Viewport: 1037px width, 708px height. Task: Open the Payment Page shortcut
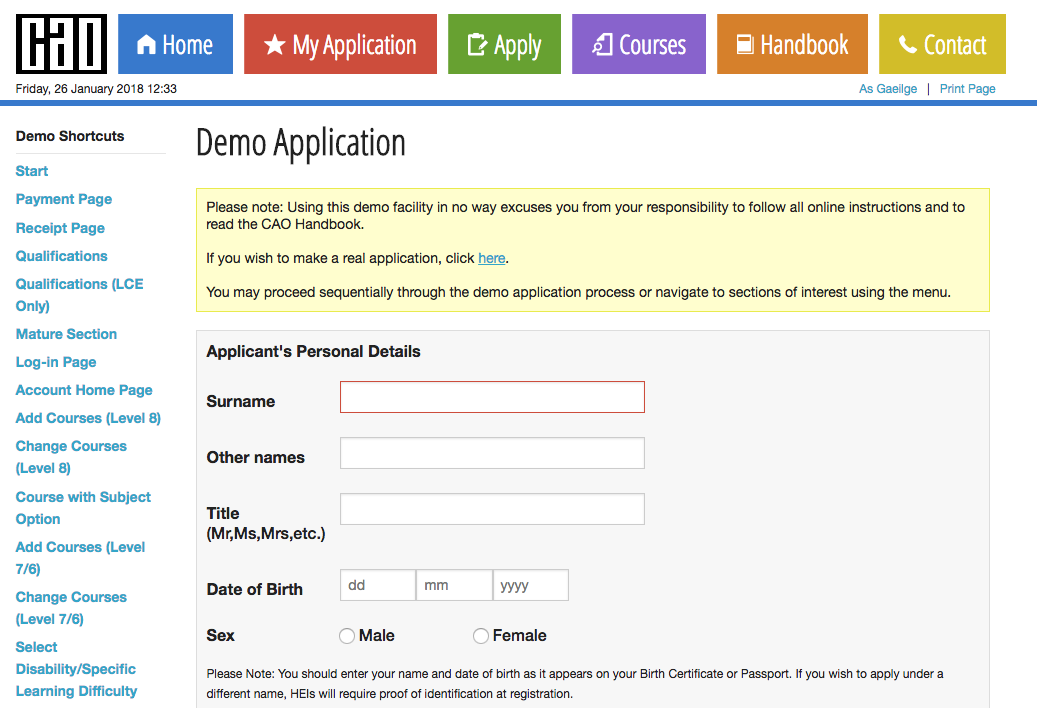tap(63, 199)
